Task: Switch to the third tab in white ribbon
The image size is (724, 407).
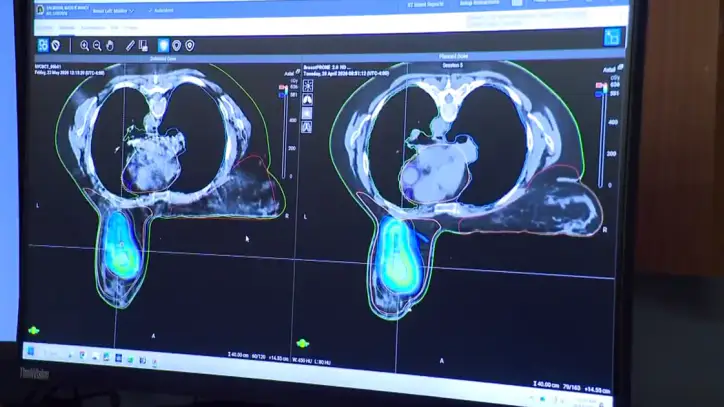Action: [x=93, y=28]
